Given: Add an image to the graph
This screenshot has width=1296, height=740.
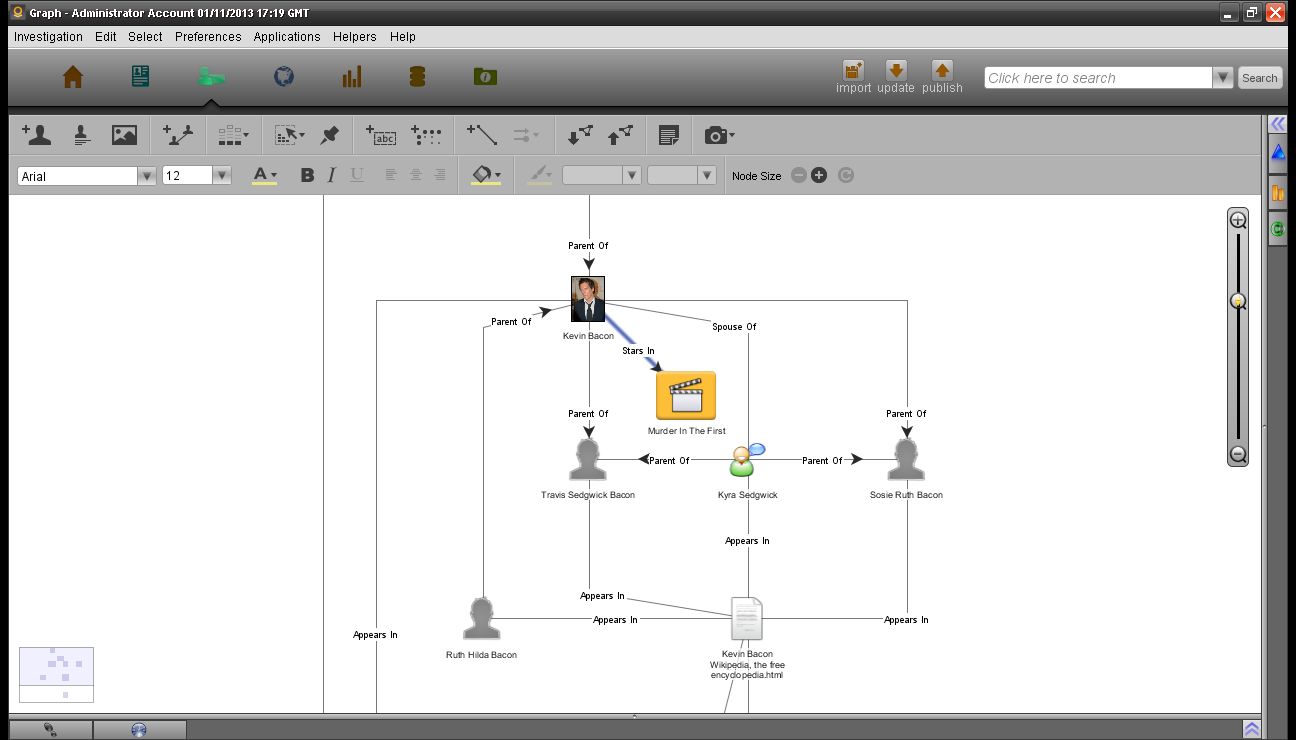Looking at the screenshot, I should (124, 134).
